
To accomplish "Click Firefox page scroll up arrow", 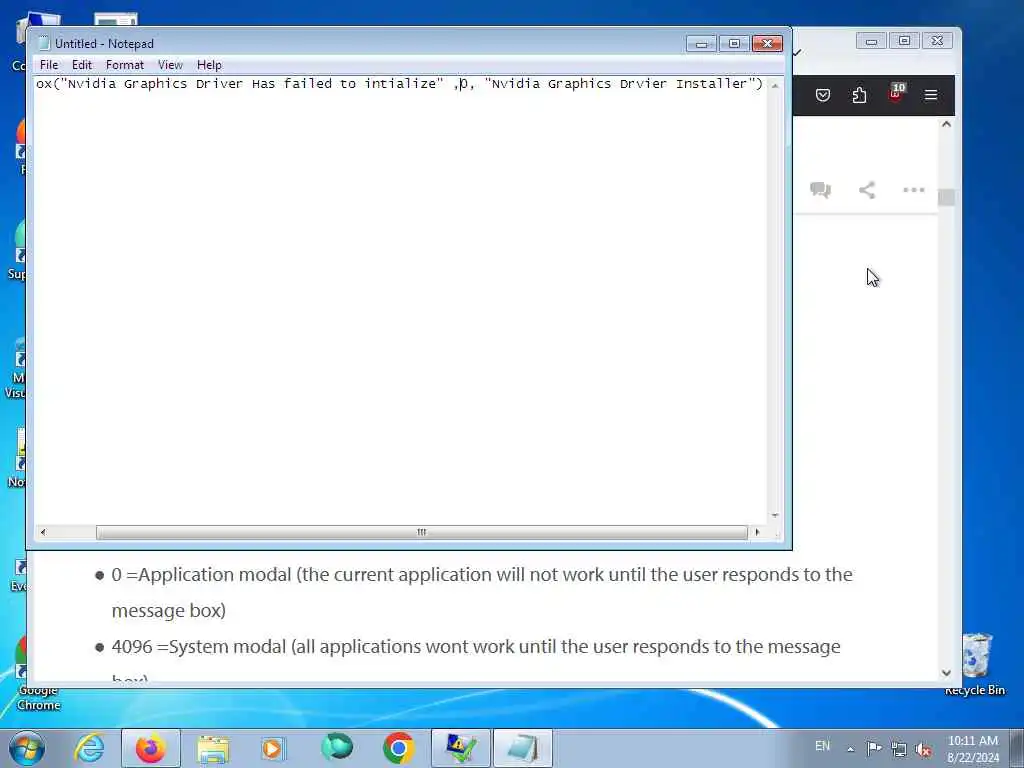I will (x=946, y=124).
